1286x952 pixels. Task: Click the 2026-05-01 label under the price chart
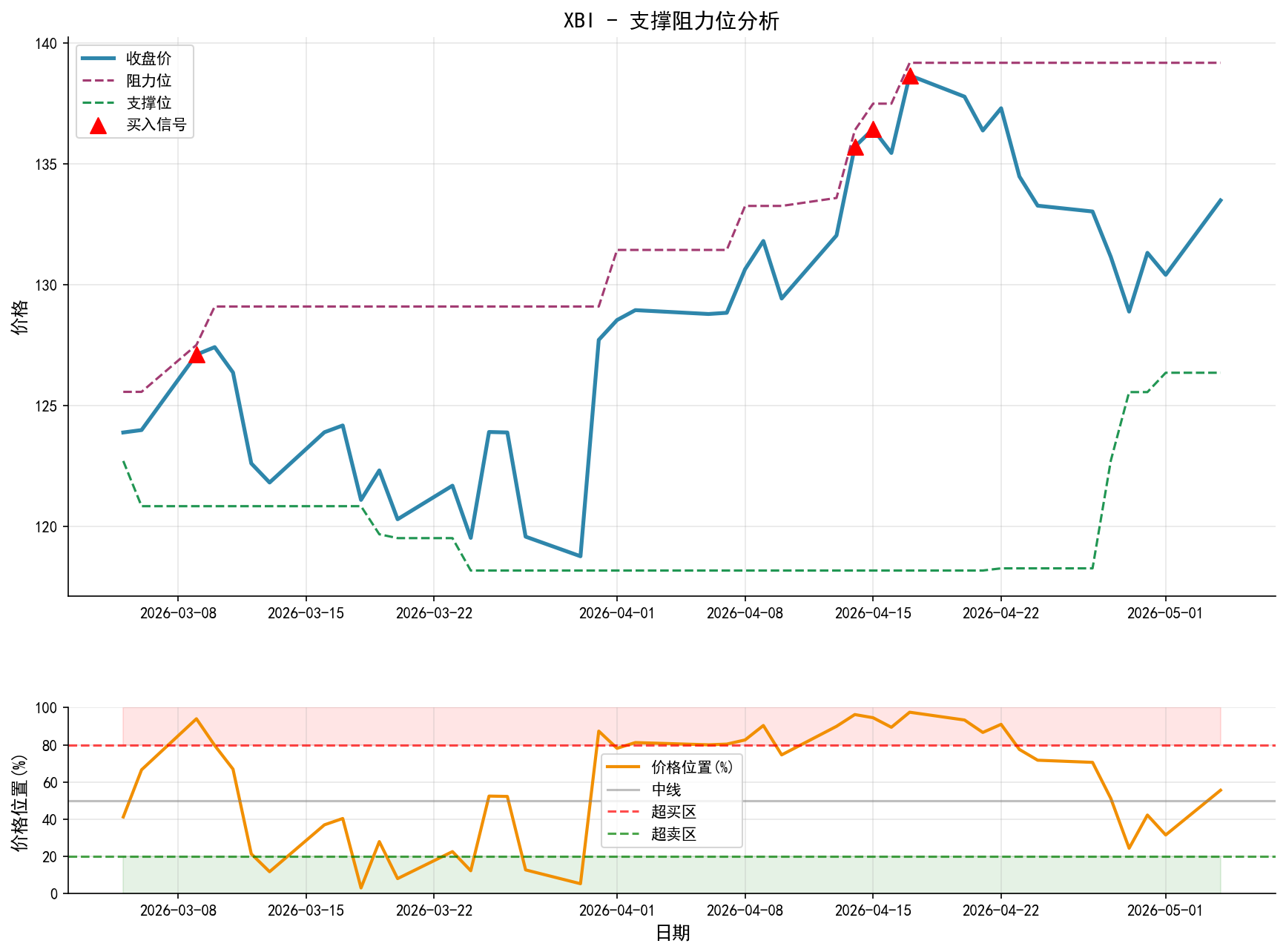[1165, 613]
